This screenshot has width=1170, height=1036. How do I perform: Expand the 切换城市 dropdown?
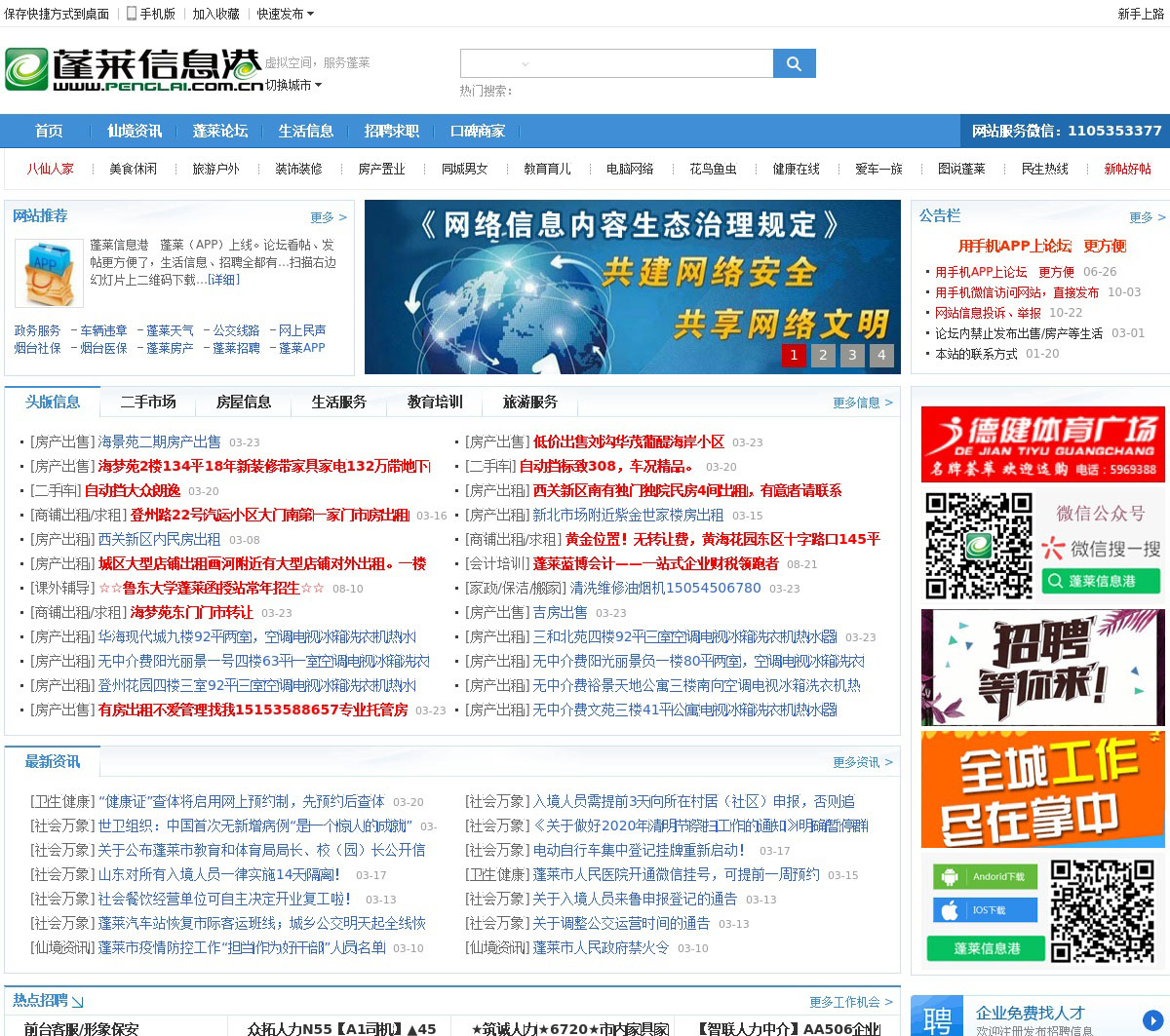(x=293, y=85)
